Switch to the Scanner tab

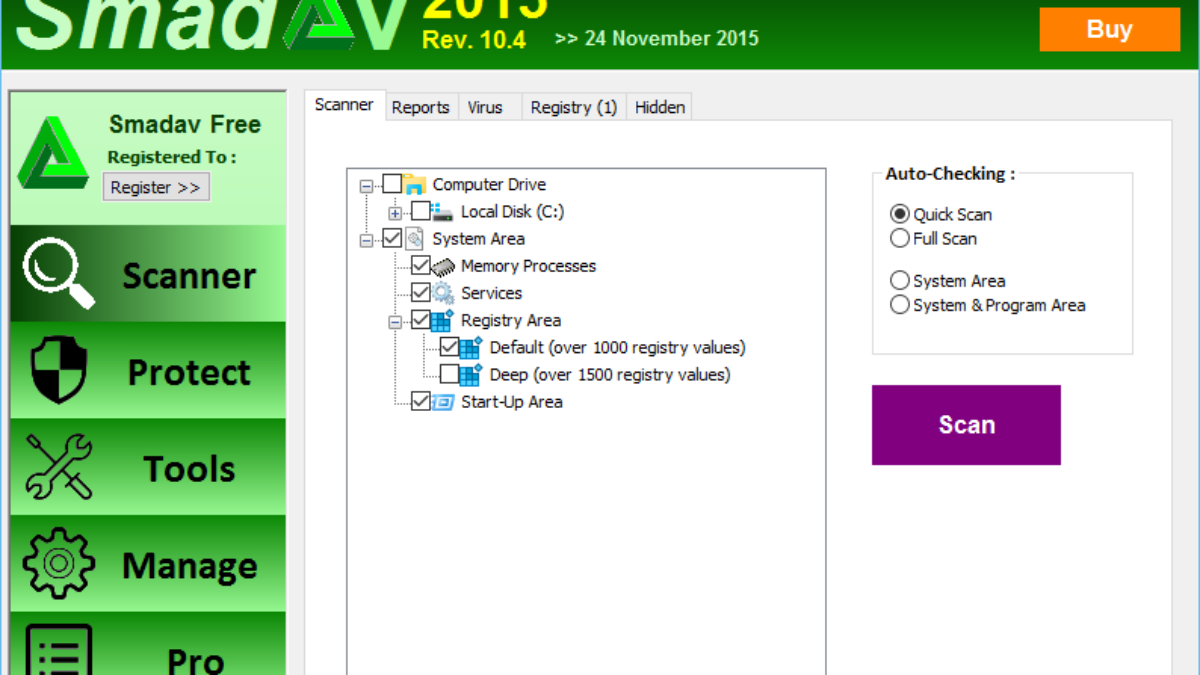pyautogui.click(x=344, y=105)
